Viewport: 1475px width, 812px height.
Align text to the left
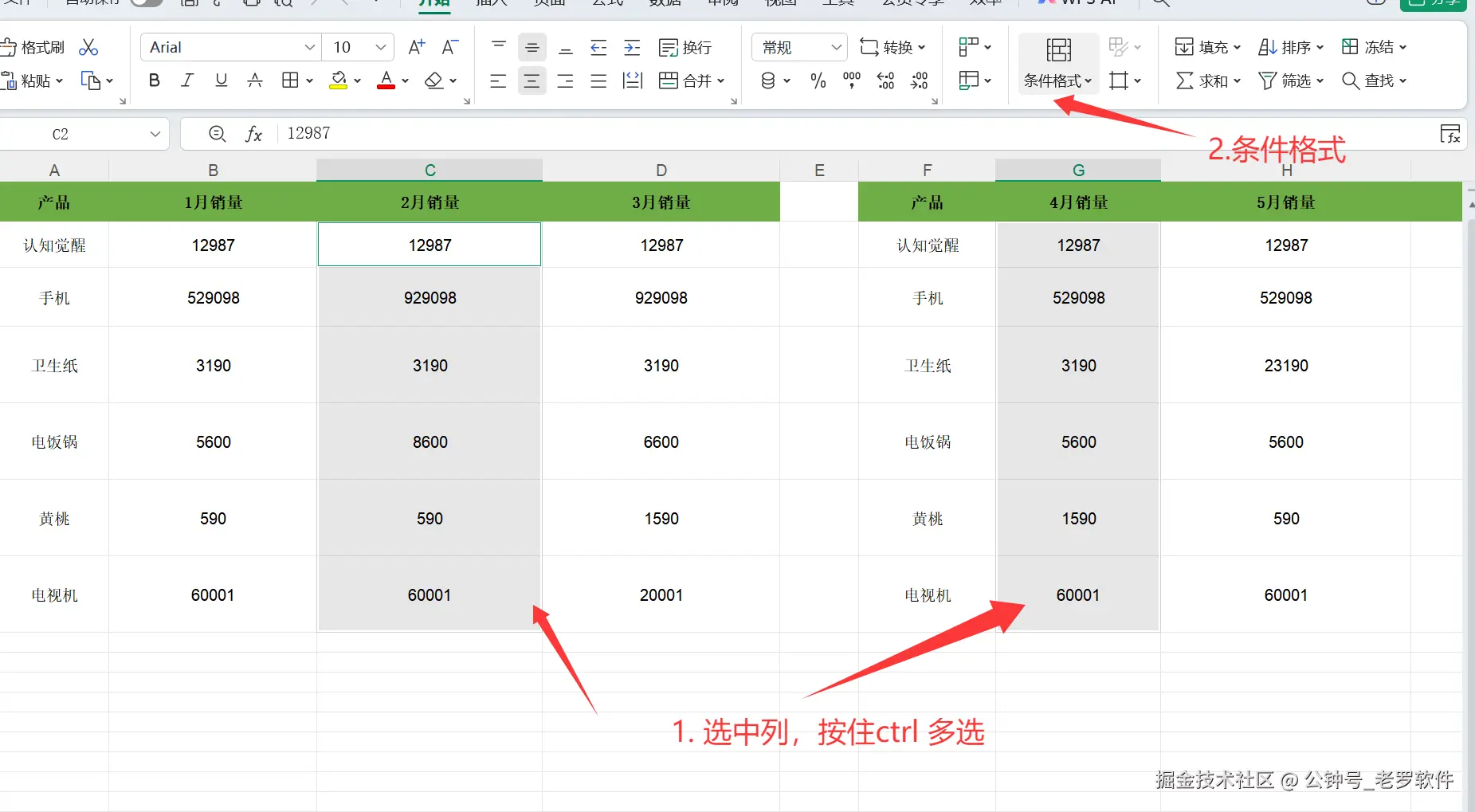coord(498,80)
